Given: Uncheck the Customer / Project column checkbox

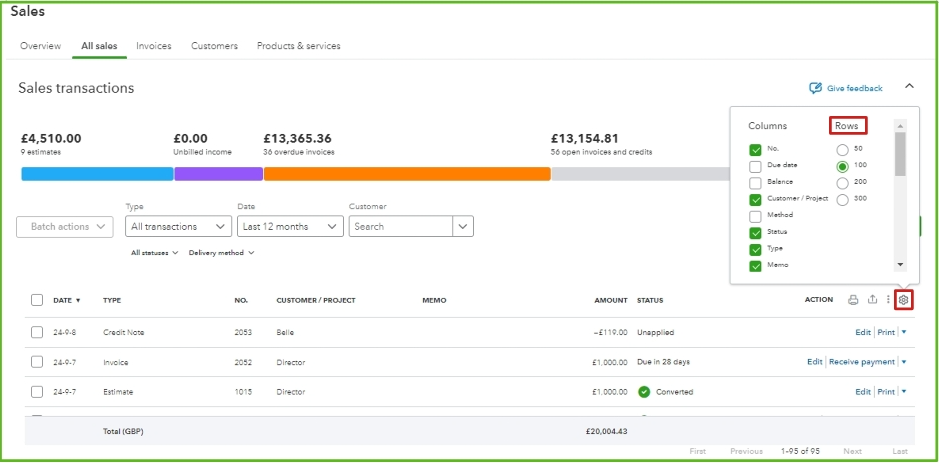Looking at the screenshot, I should (756, 199).
